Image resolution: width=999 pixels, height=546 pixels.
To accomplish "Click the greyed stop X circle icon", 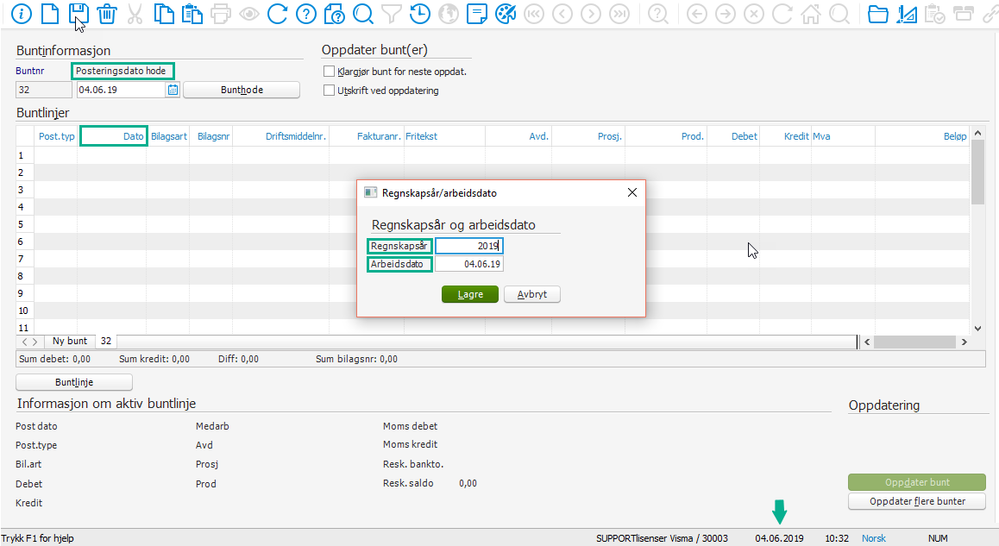I will coord(754,13).
